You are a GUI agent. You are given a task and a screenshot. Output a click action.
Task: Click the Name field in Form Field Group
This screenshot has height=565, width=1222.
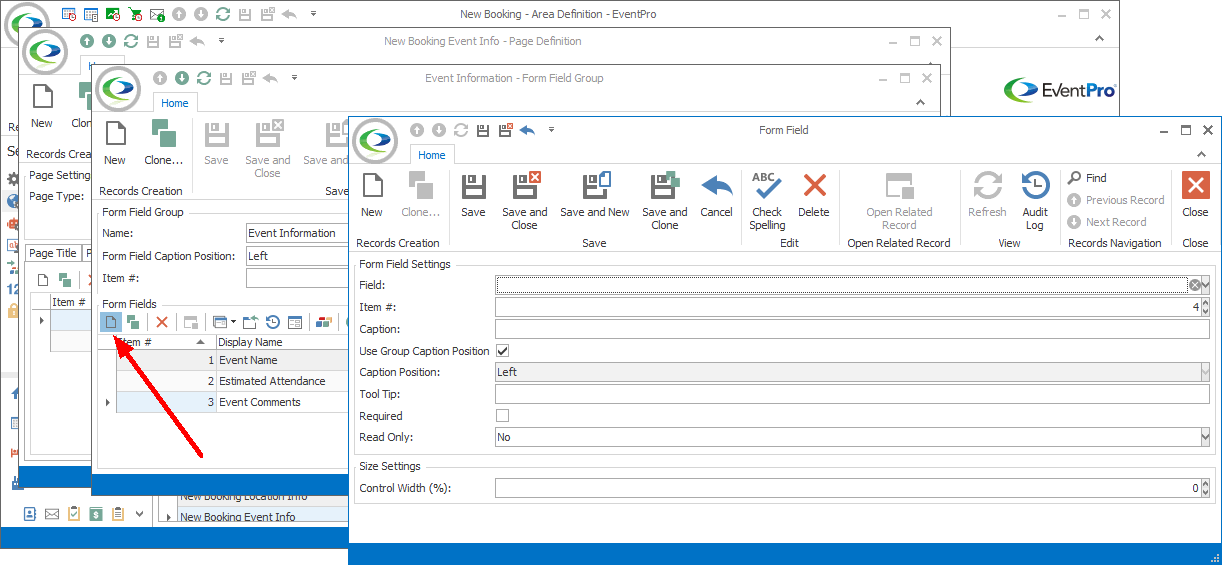[x=297, y=233]
